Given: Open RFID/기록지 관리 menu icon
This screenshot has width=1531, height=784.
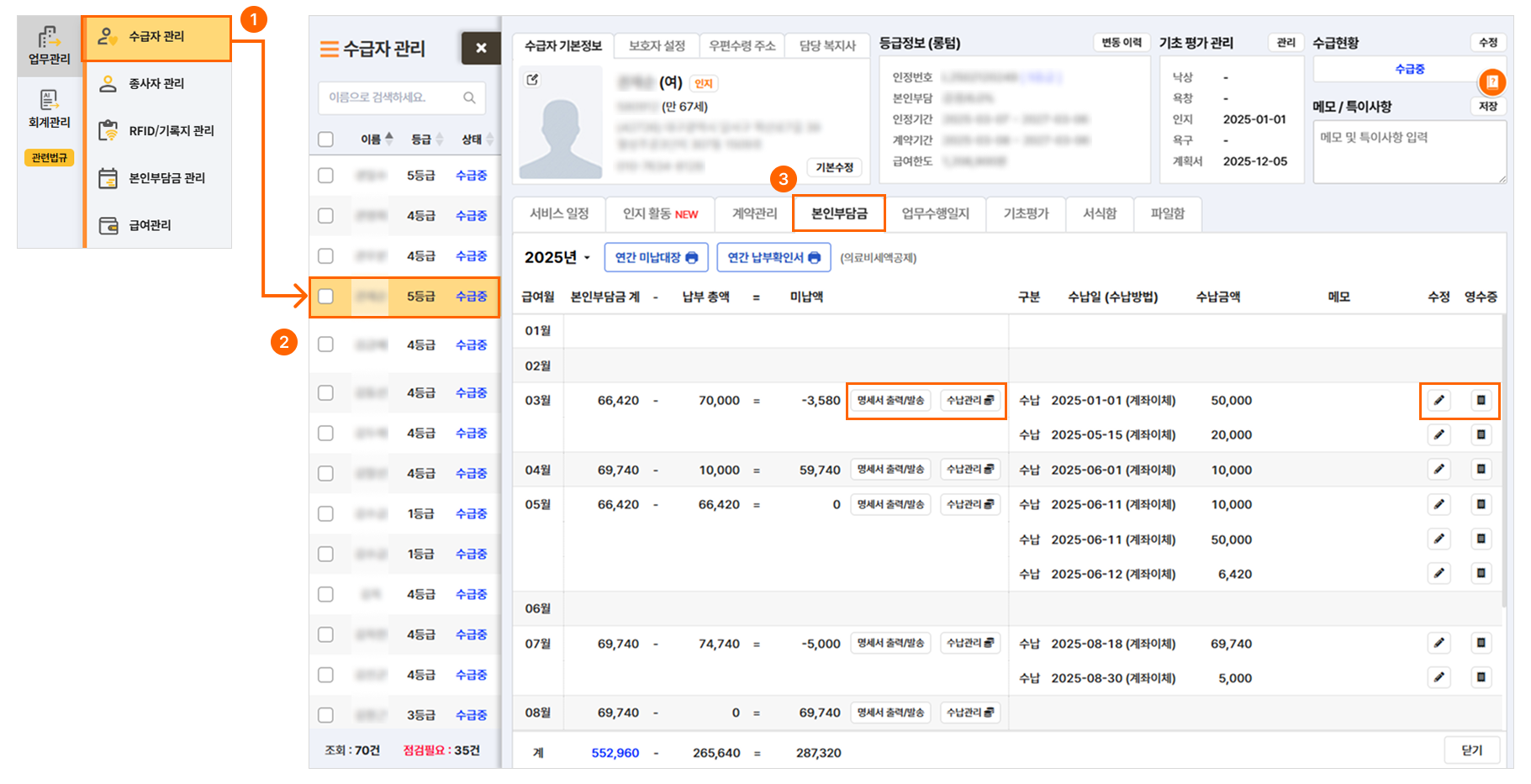Looking at the screenshot, I should tap(108, 131).
